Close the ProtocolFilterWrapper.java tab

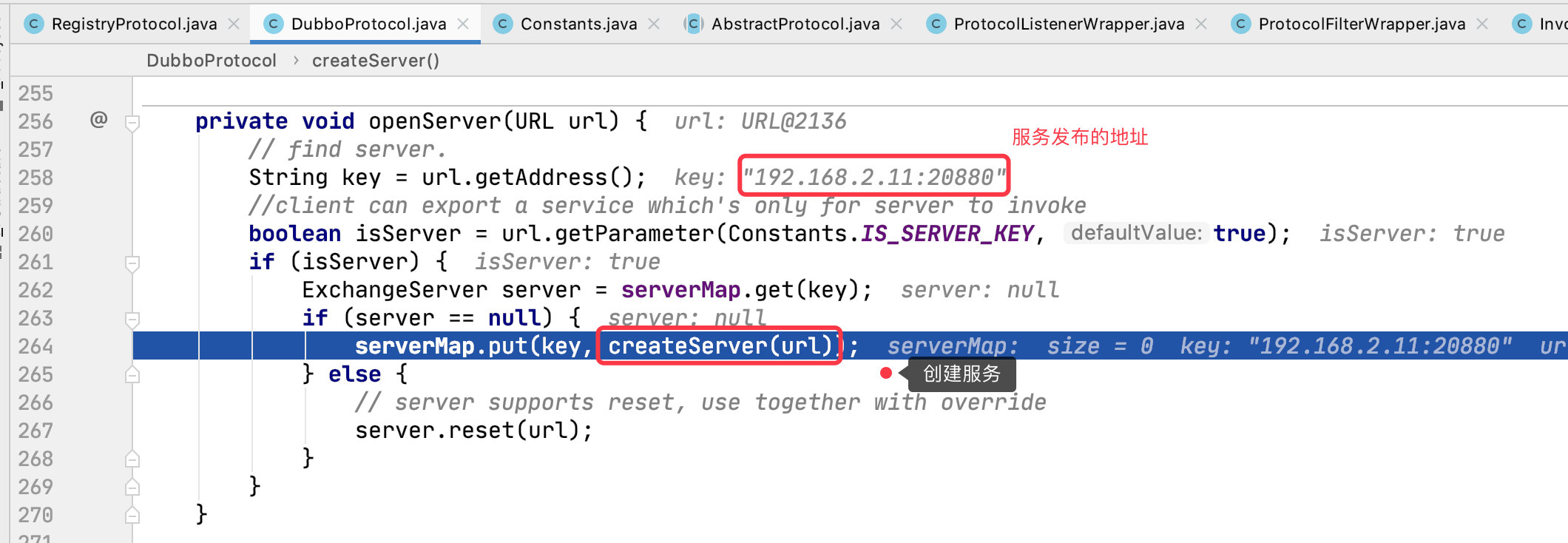(x=1482, y=24)
